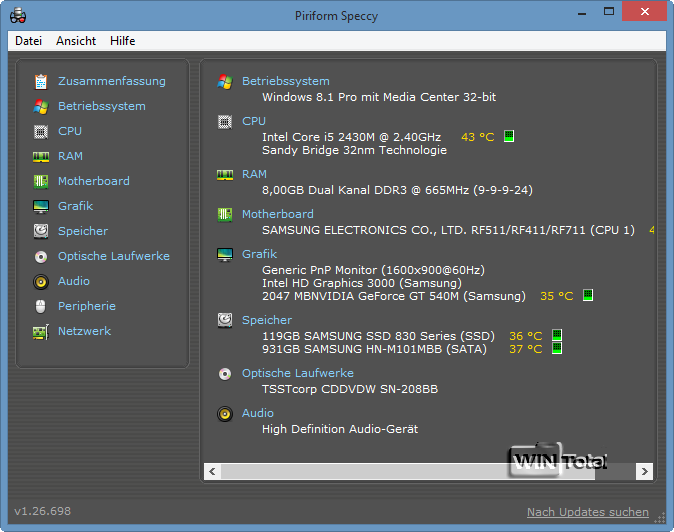
Task: Click the High Definition Audio-Gerät text
Action: click(x=340, y=429)
